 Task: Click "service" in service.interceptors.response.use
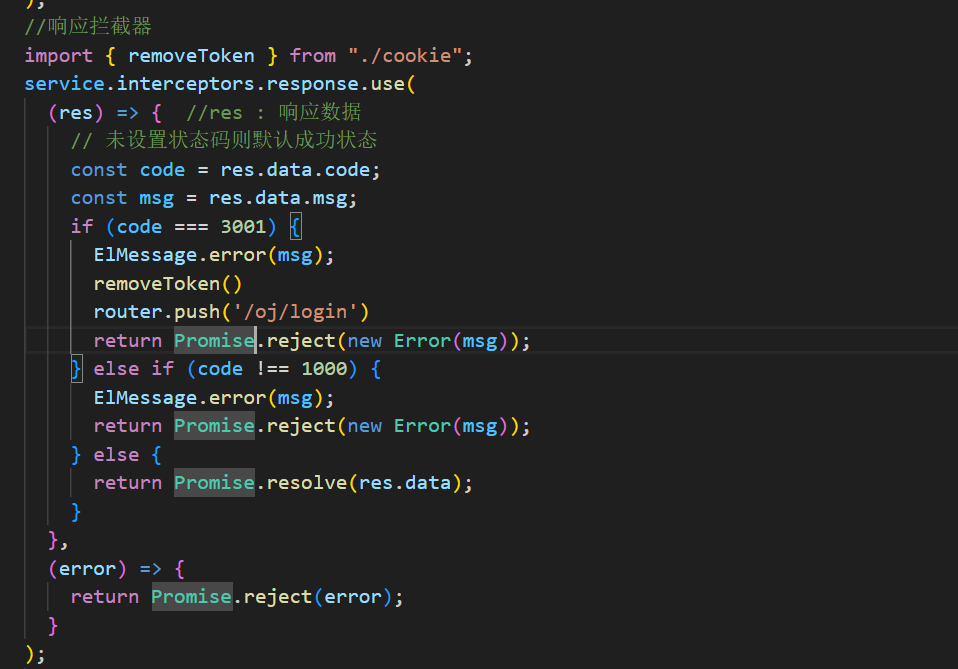pos(65,84)
